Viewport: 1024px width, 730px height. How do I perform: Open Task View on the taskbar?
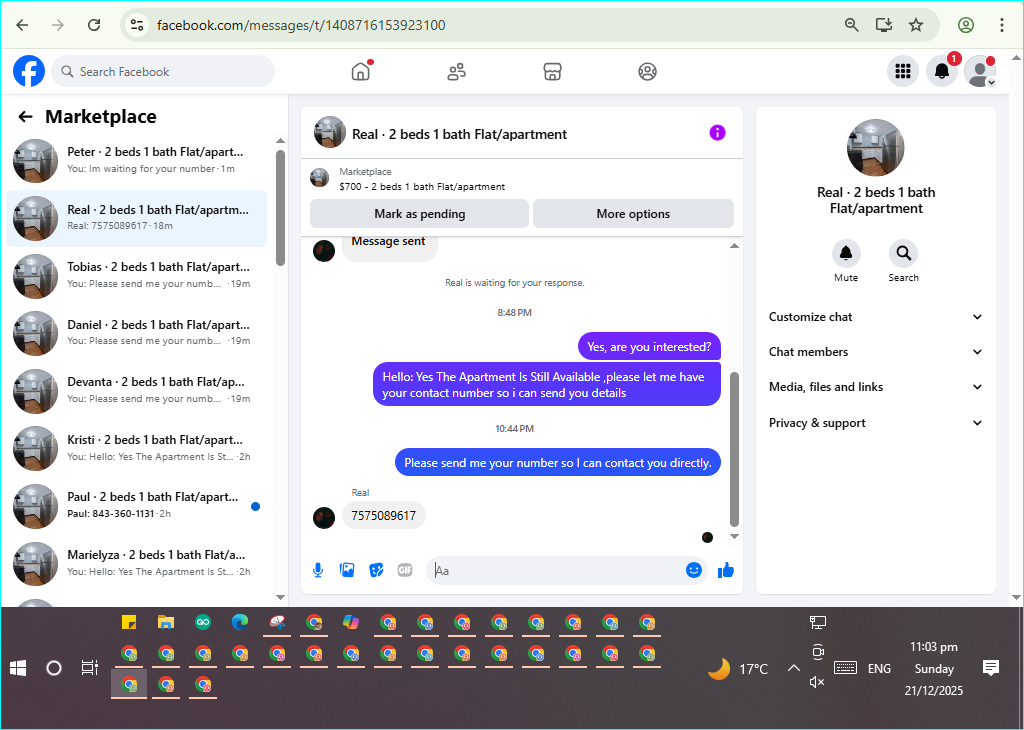click(89, 668)
